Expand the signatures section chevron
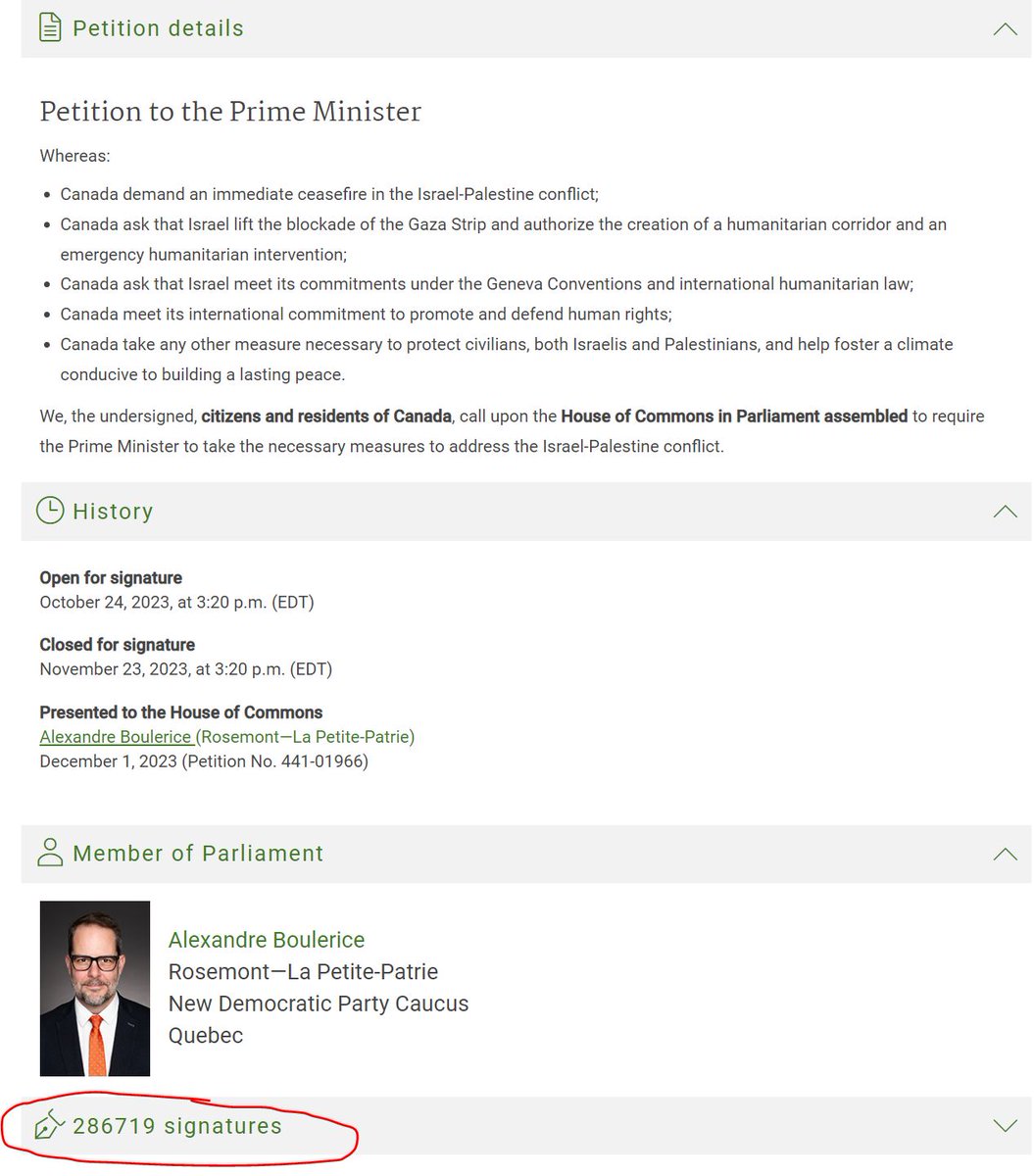The image size is (1034, 1176). 1005,1126
